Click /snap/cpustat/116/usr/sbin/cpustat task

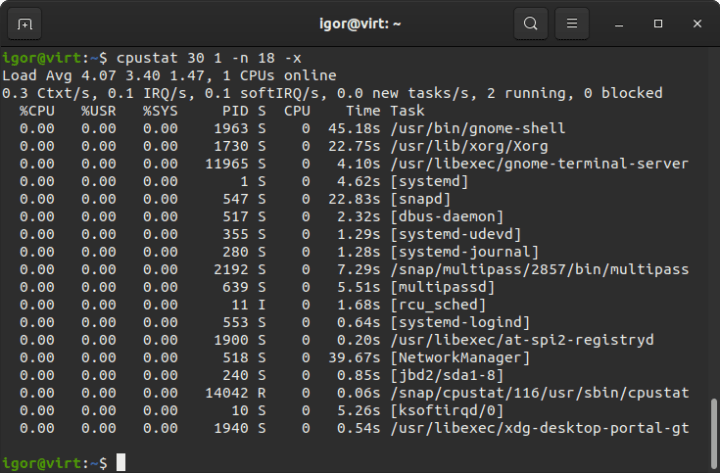click(539, 393)
